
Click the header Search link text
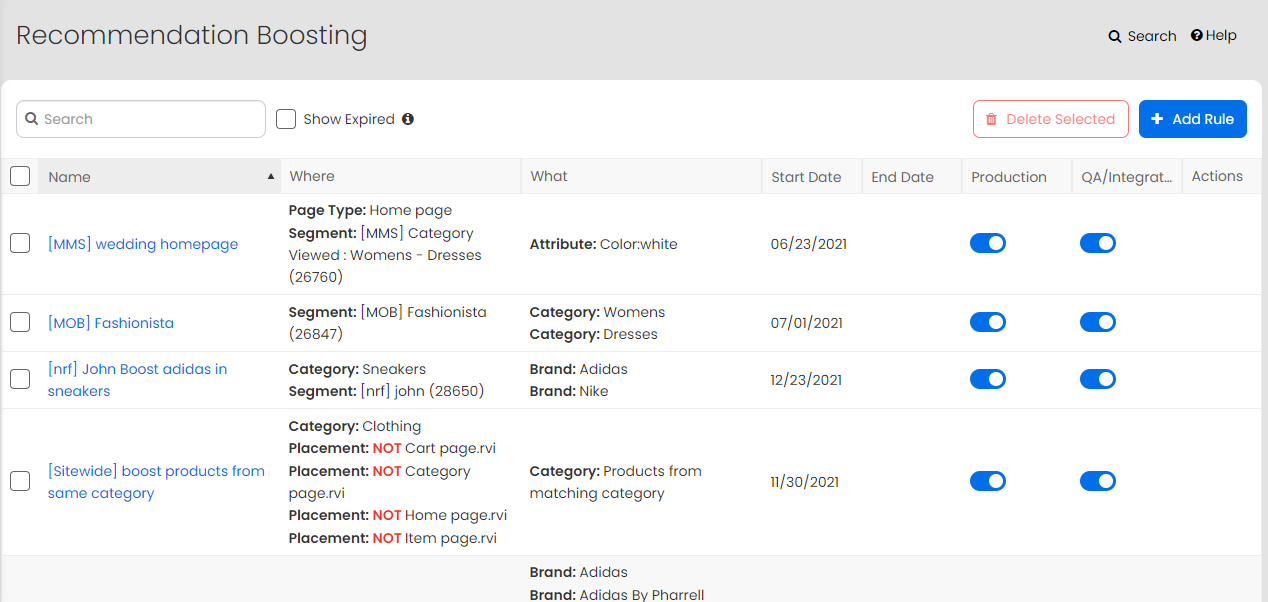point(1152,36)
